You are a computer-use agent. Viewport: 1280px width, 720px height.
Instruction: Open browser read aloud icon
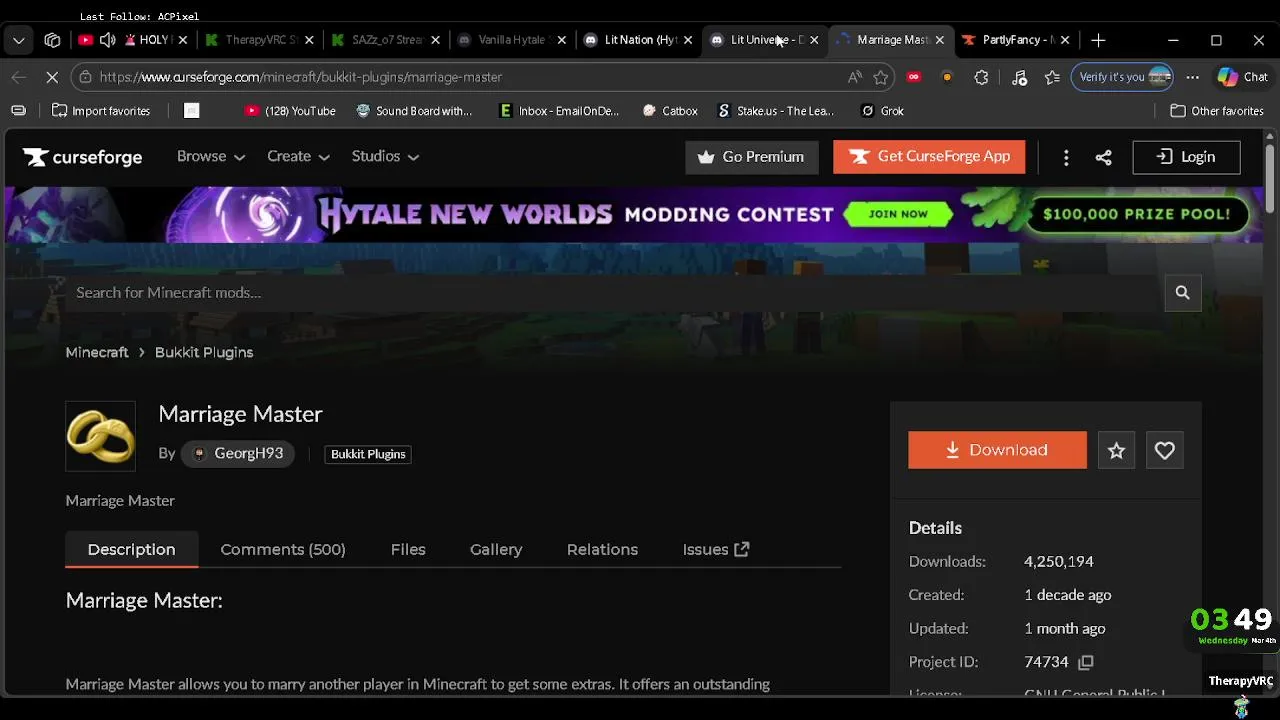[854, 77]
